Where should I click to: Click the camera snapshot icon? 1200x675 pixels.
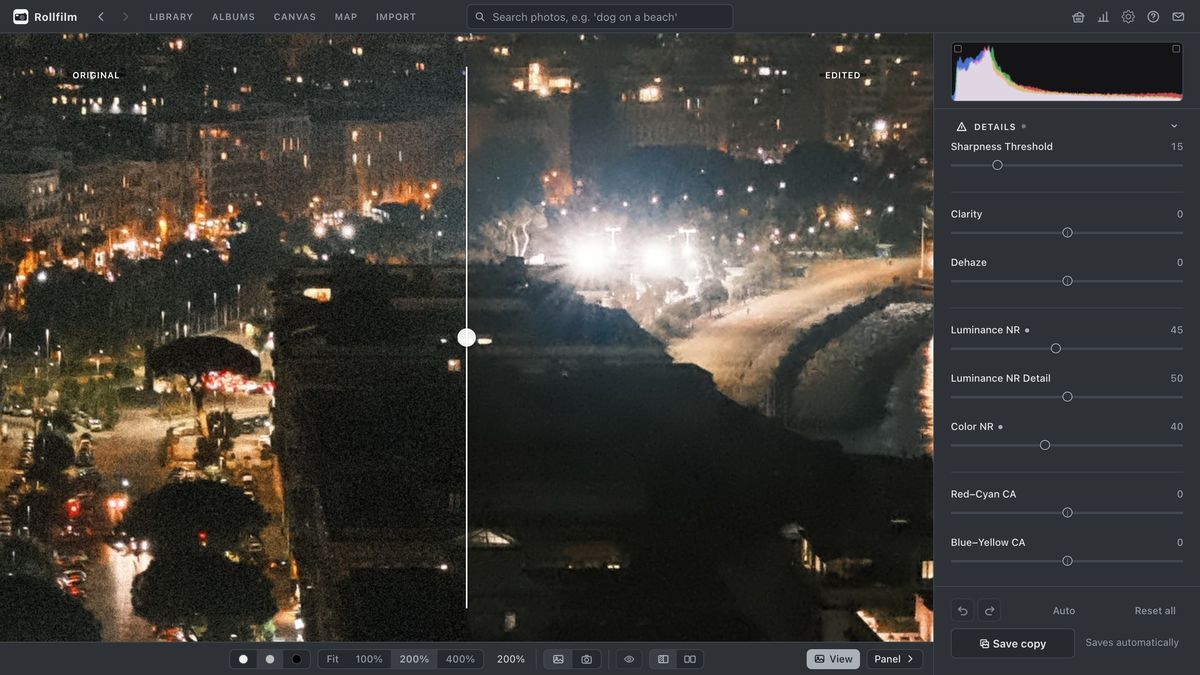(586, 659)
